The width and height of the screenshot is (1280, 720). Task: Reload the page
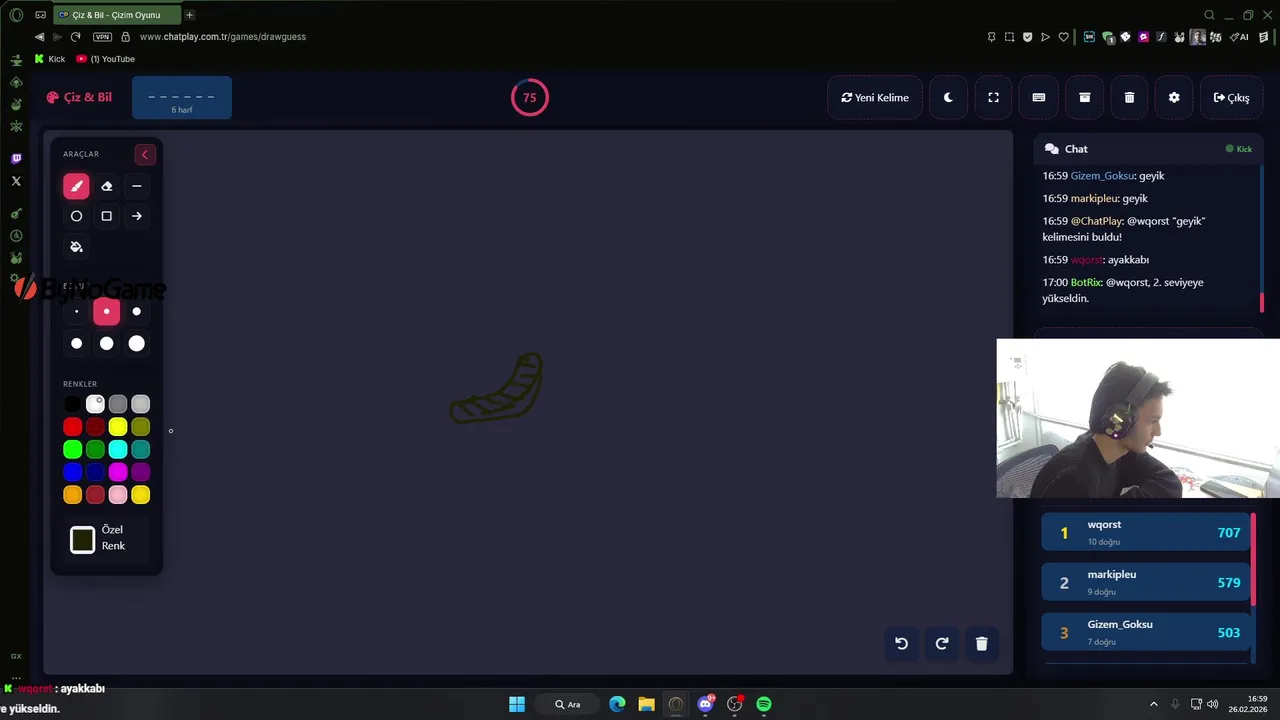(75, 37)
